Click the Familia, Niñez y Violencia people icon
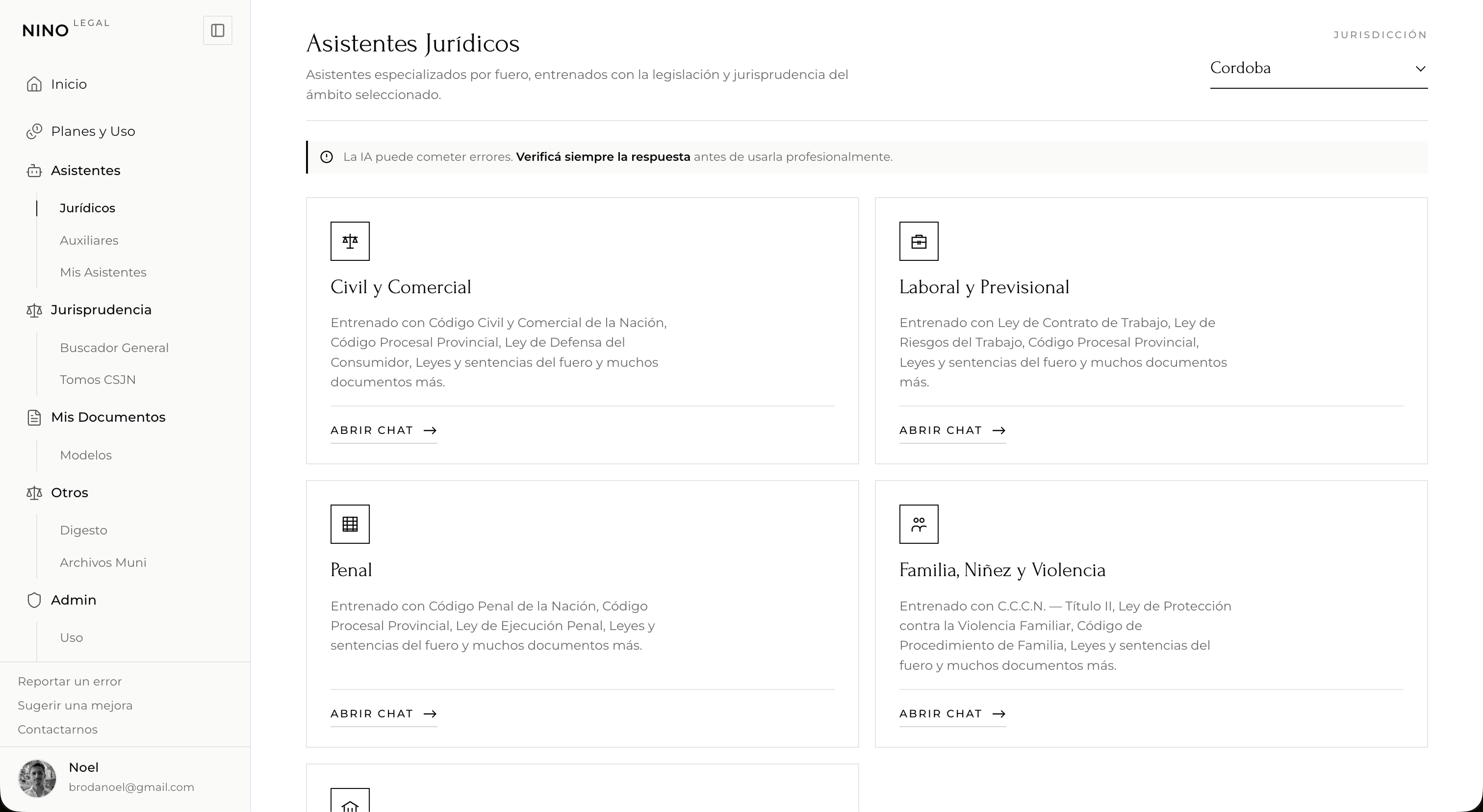The image size is (1483, 812). coord(919,524)
